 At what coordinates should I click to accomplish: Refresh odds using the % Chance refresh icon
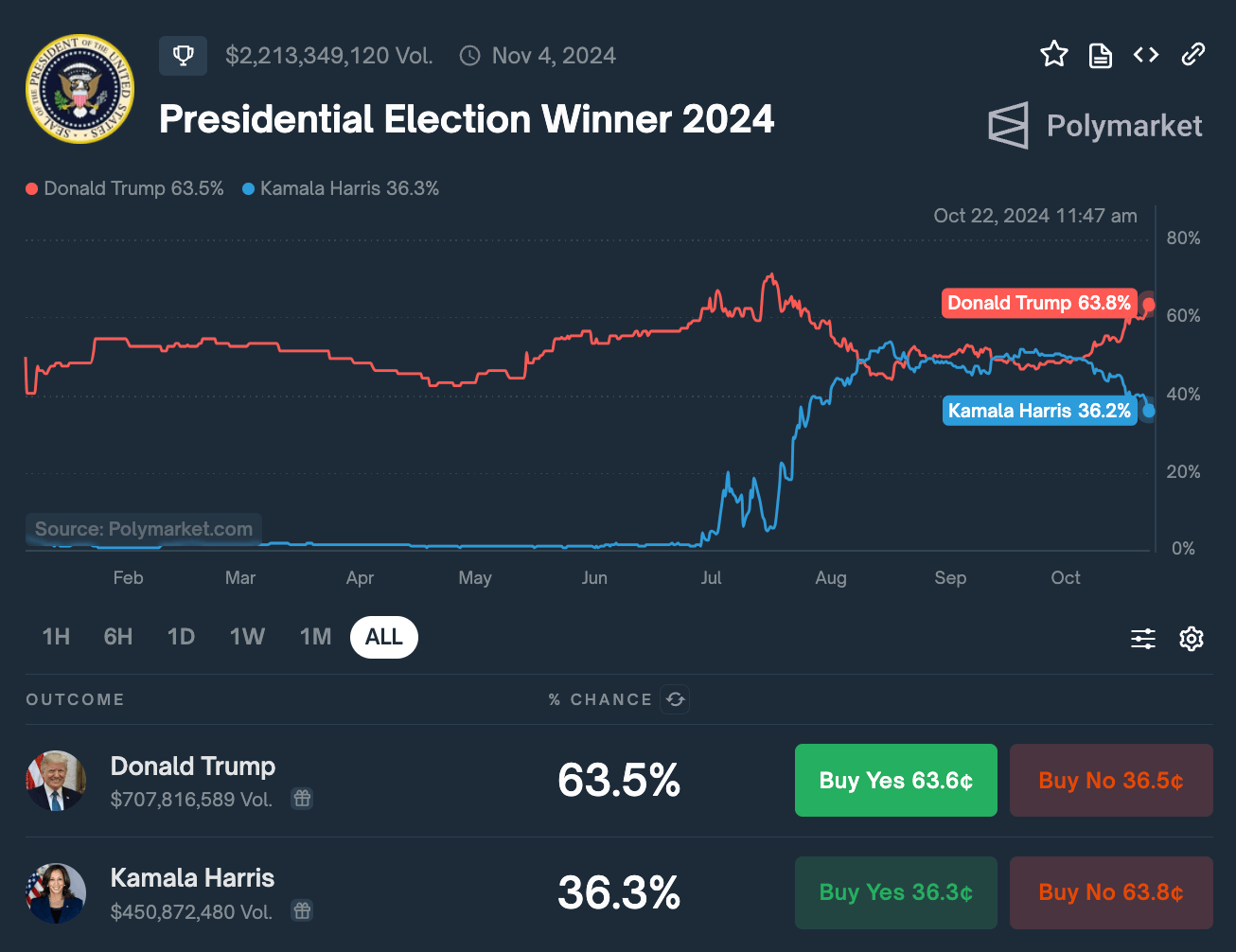(x=675, y=699)
